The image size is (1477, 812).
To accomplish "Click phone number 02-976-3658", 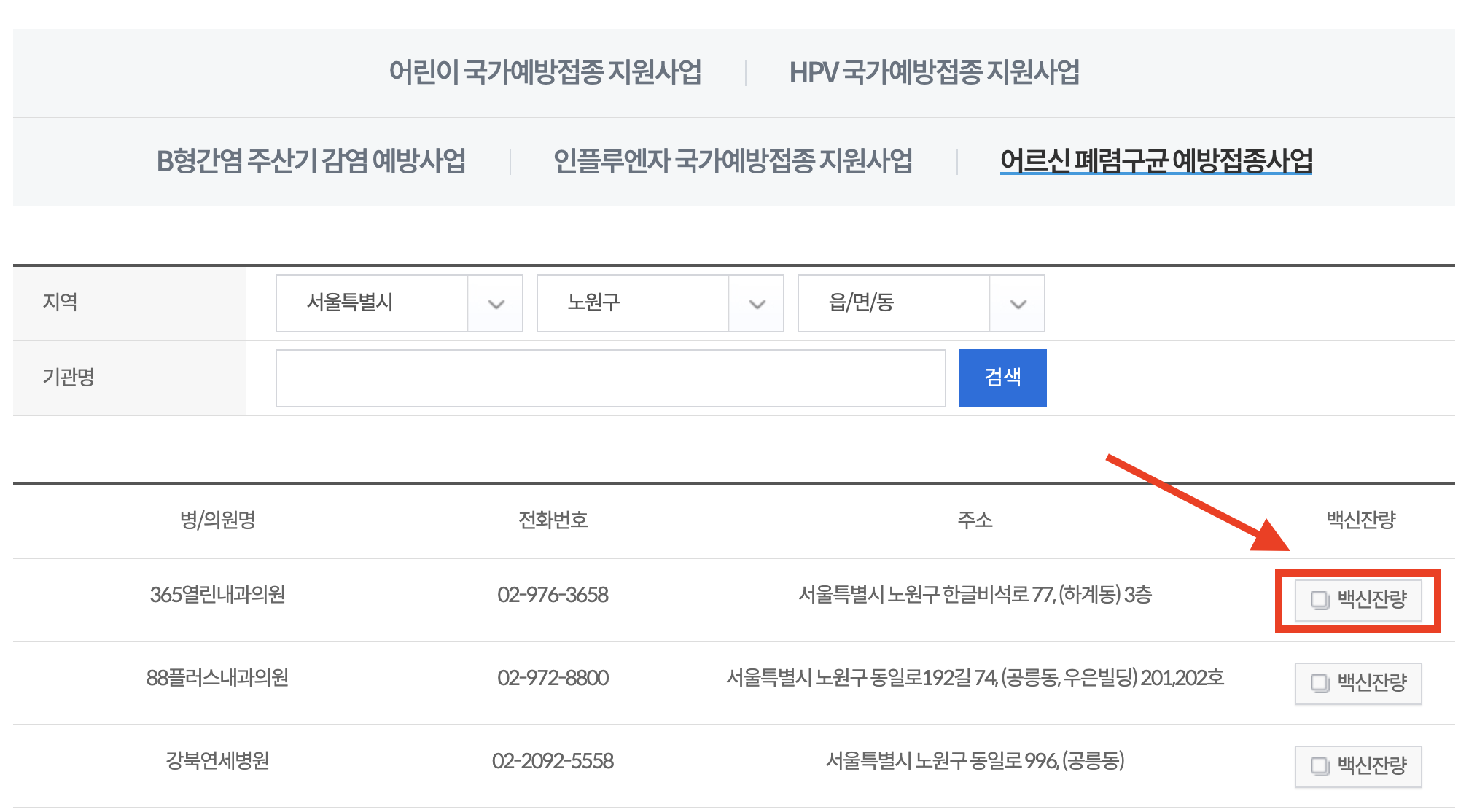I will [x=553, y=595].
